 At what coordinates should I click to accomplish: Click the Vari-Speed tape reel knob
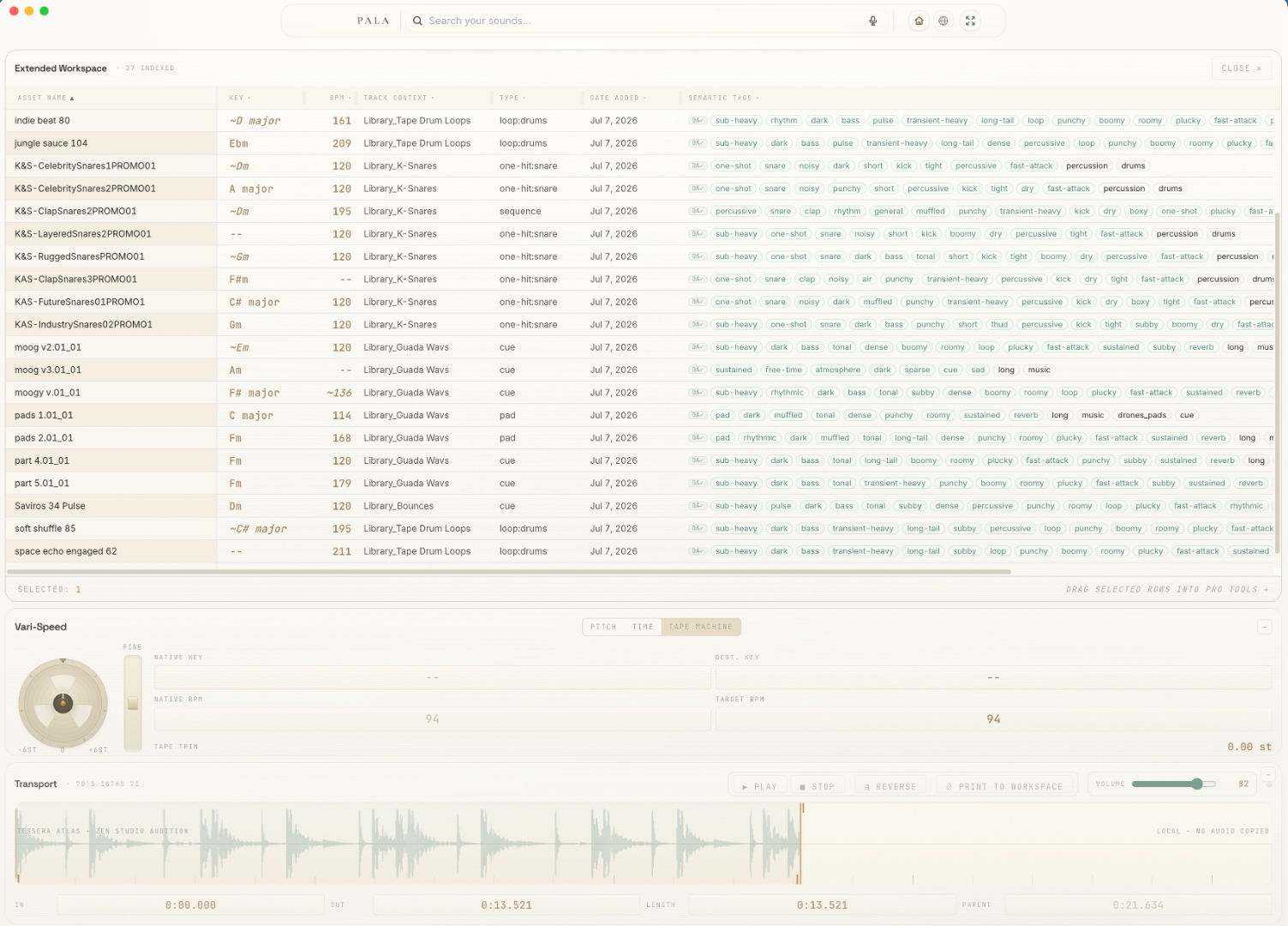pos(63,703)
